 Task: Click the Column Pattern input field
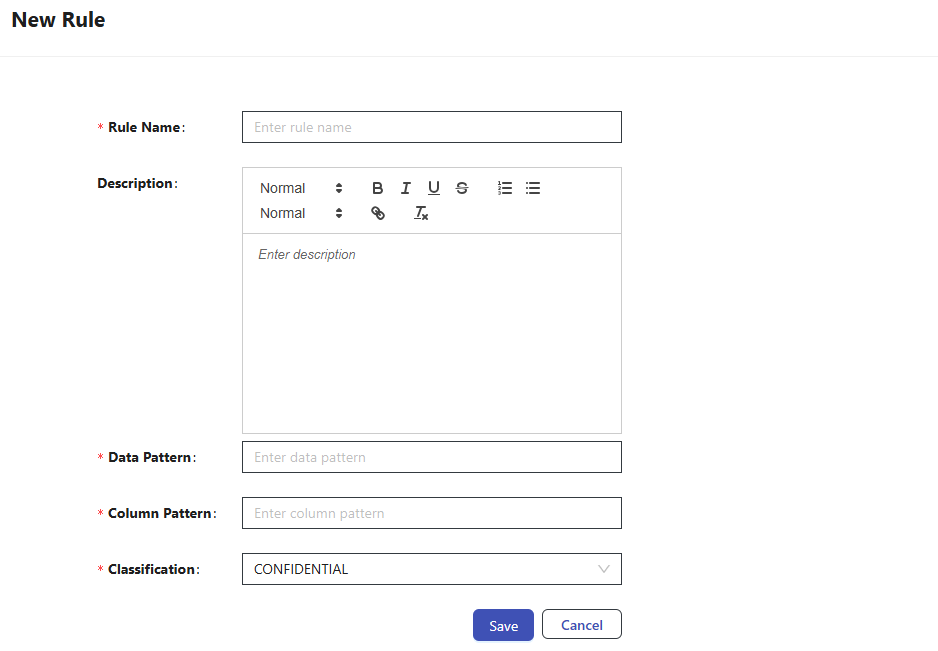(431, 513)
